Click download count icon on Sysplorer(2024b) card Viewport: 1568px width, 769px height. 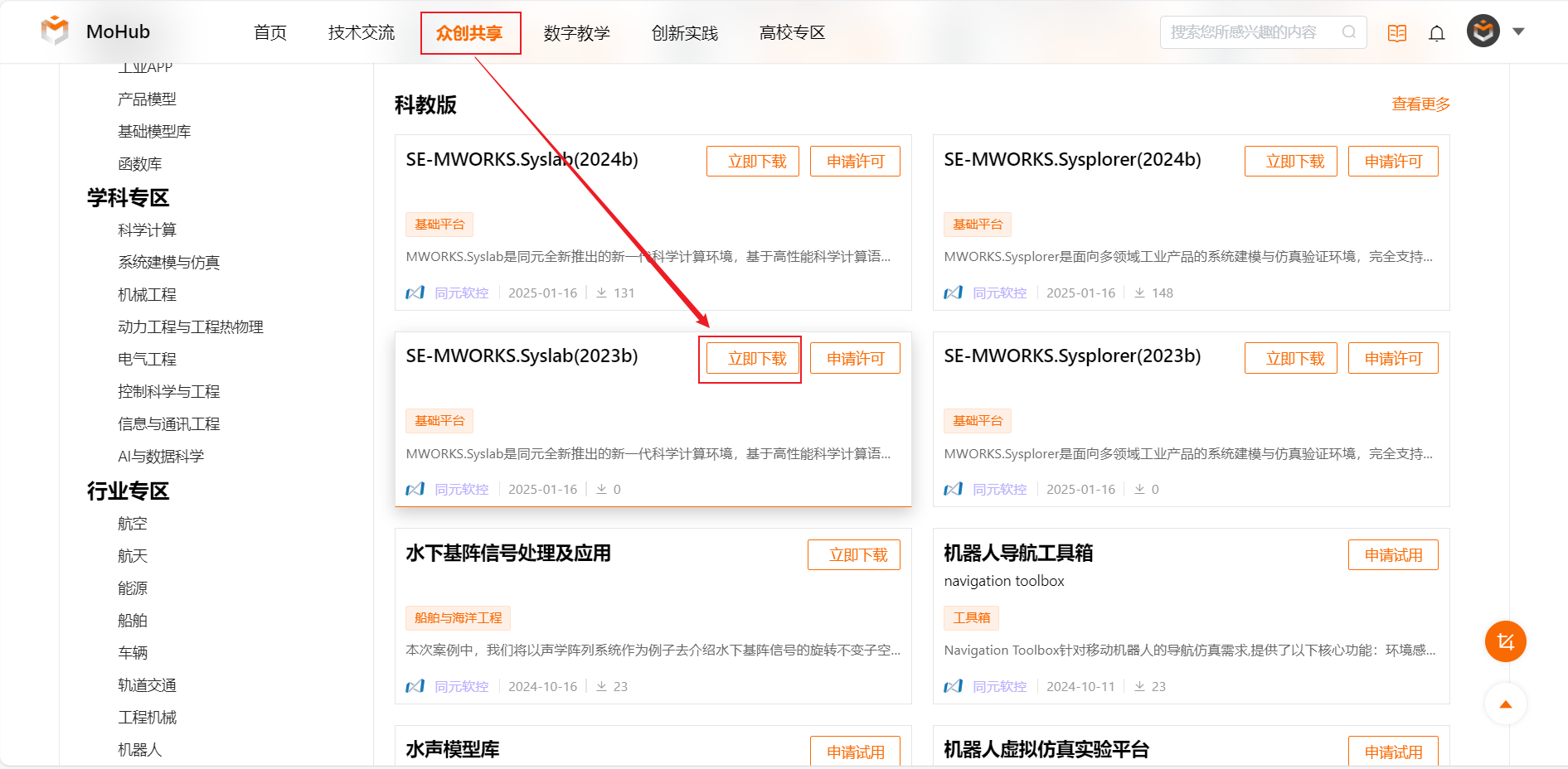click(1140, 293)
